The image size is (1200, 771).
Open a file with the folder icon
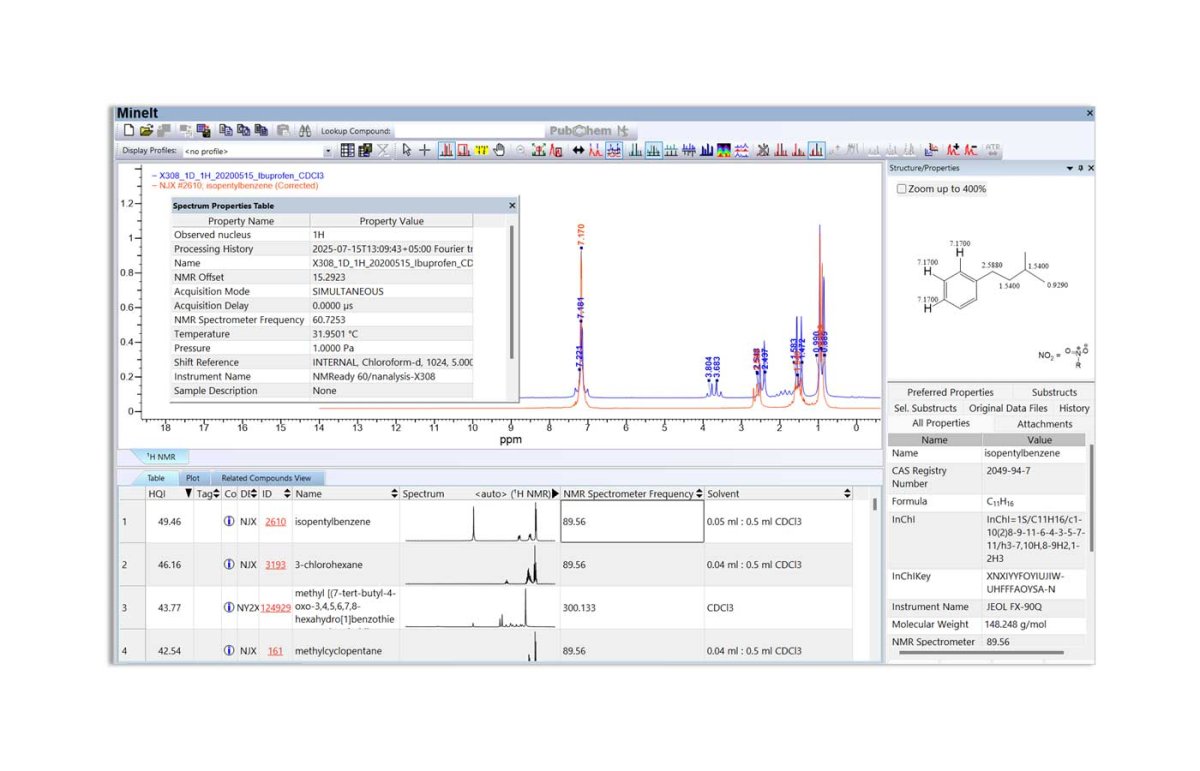click(146, 131)
